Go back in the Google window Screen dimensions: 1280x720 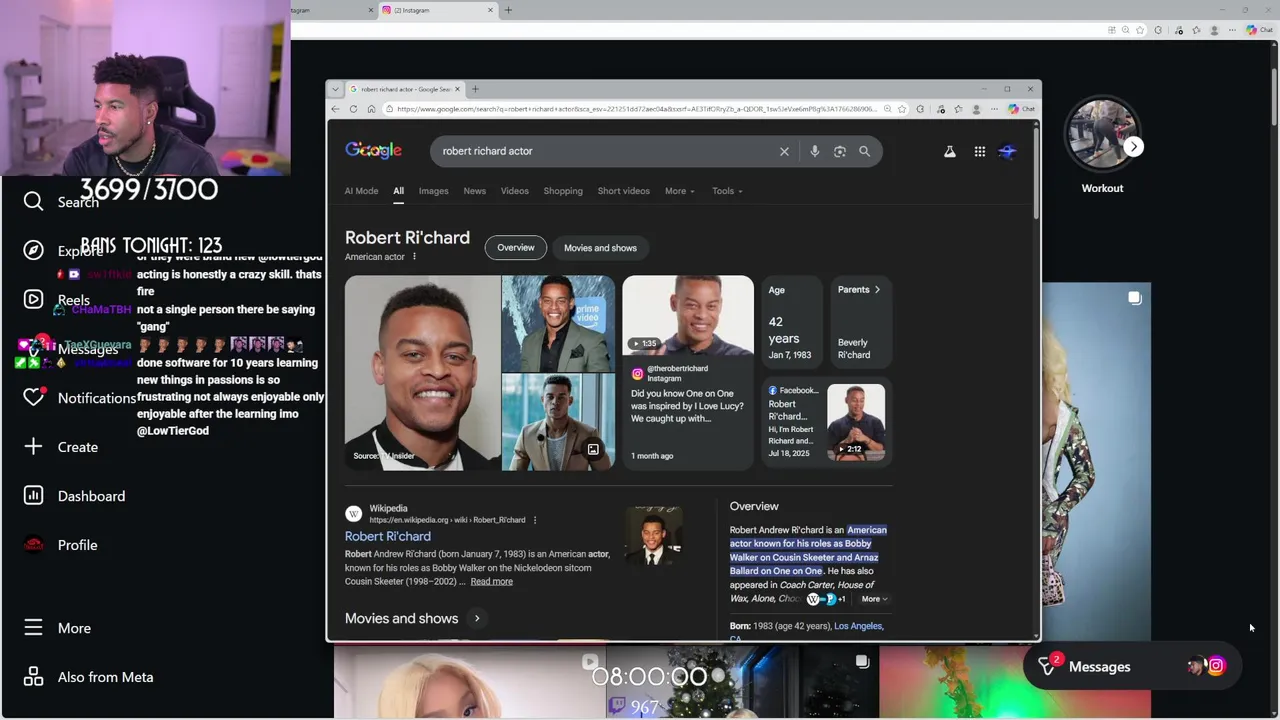pos(335,109)
